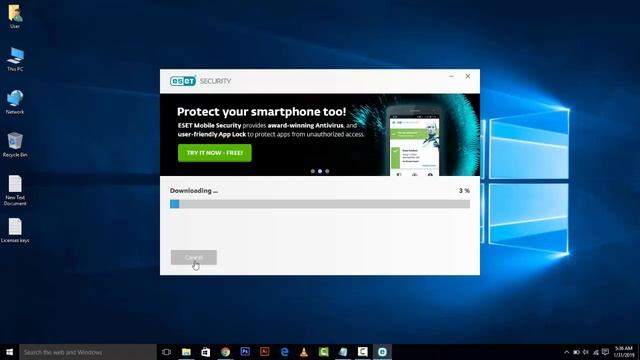Launch Adobe Illustrator from the taskbar

click(x=264, y=352)
